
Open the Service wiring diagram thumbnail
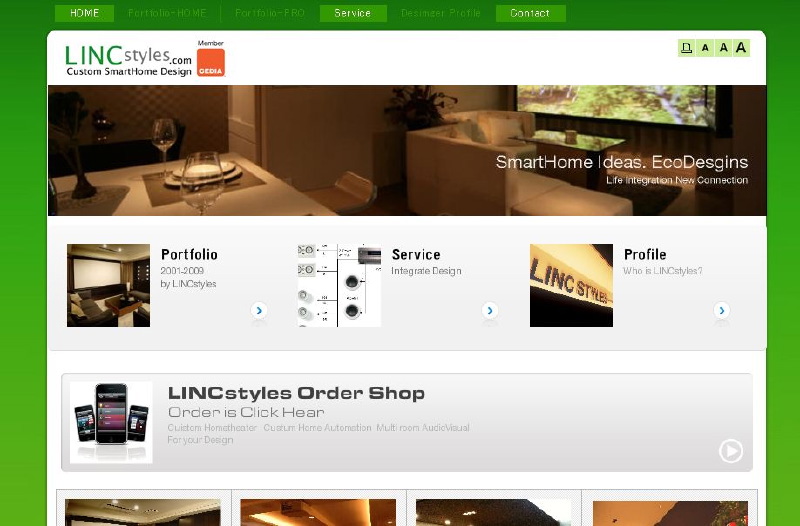point(339,285)
